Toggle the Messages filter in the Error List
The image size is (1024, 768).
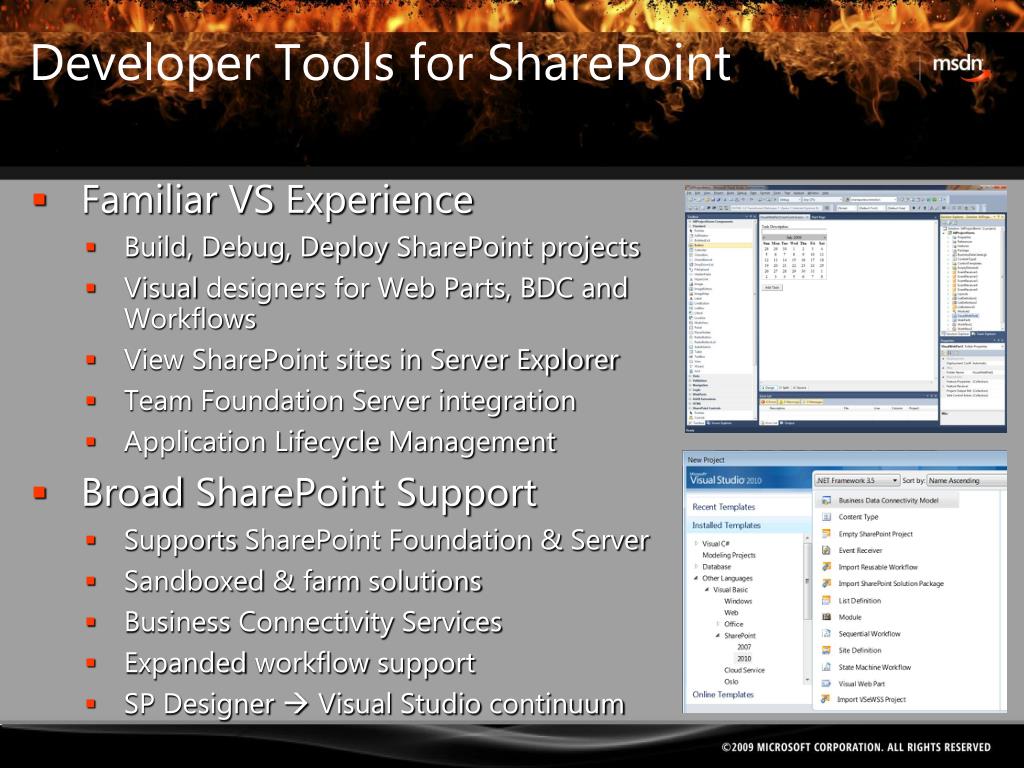click(812, 402)
